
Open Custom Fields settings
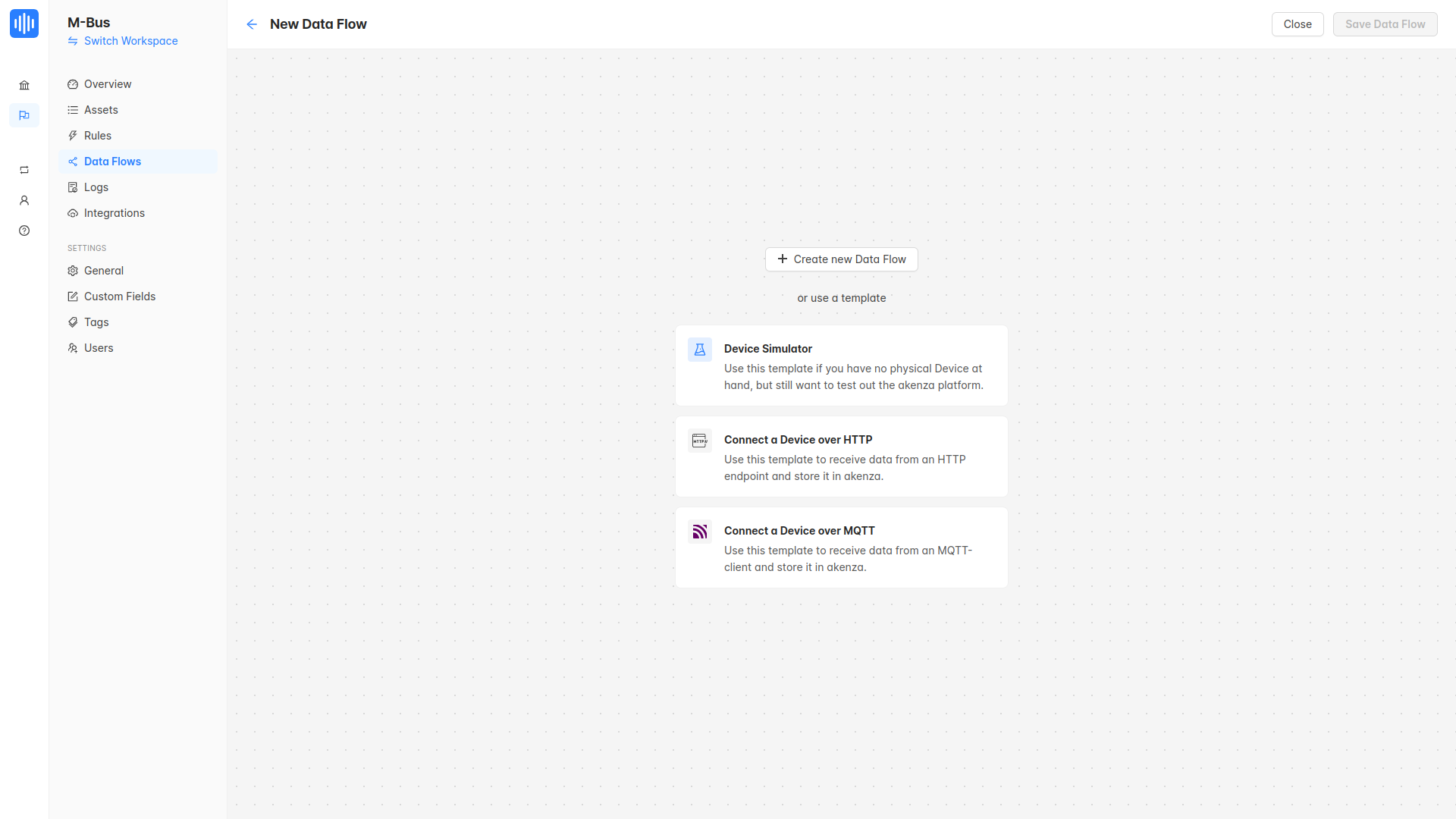pos(120,297)
